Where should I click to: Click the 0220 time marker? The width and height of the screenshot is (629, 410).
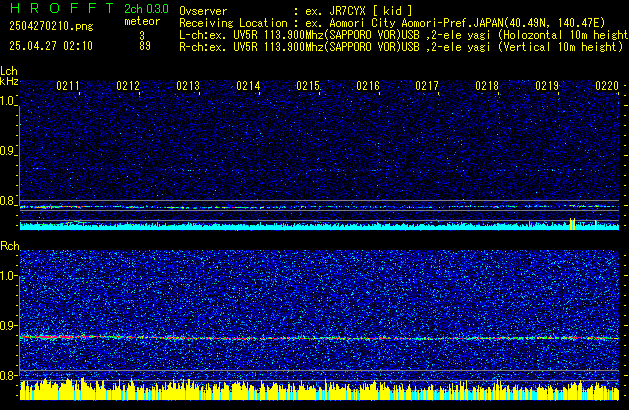tap(607, 86)
